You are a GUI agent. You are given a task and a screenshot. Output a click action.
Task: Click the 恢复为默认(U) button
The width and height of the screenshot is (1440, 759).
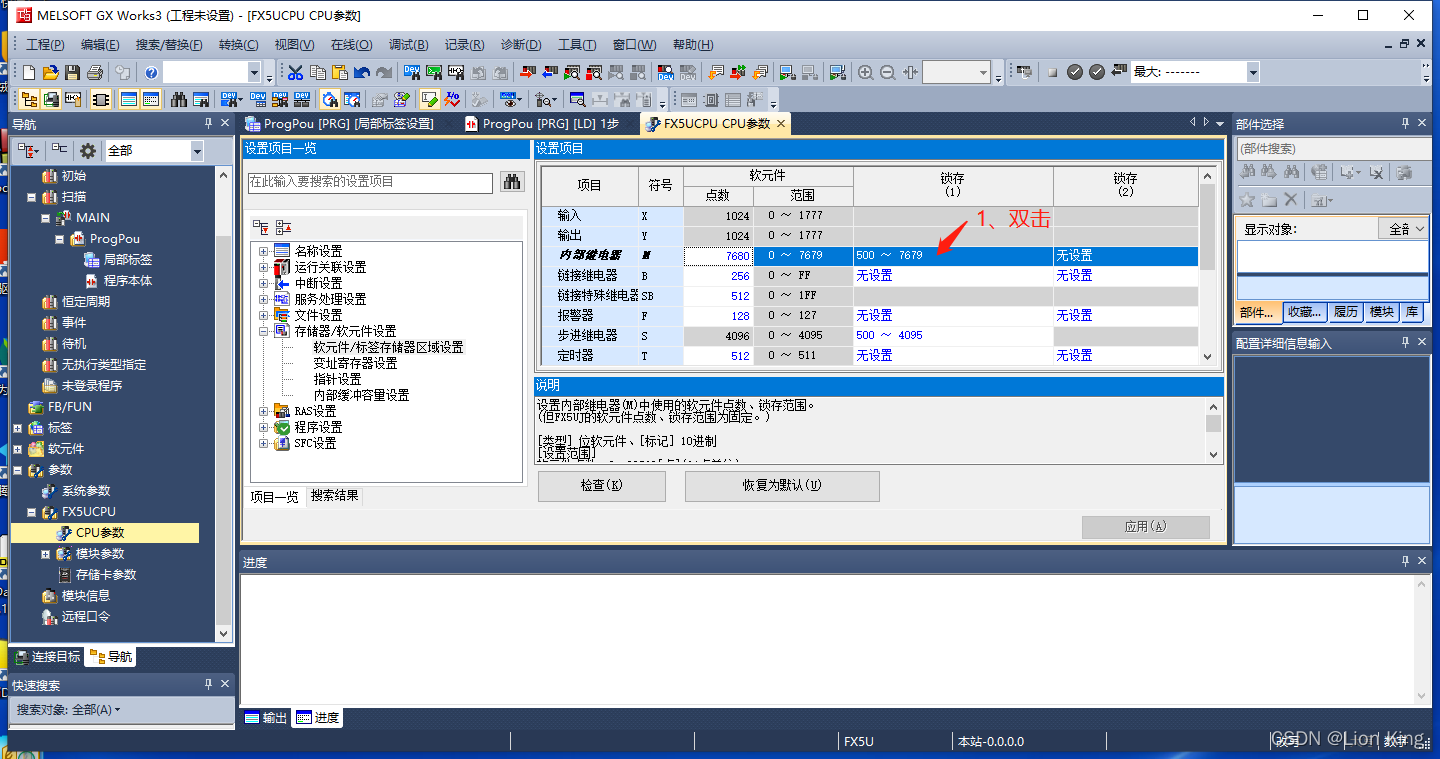(782, 486)
